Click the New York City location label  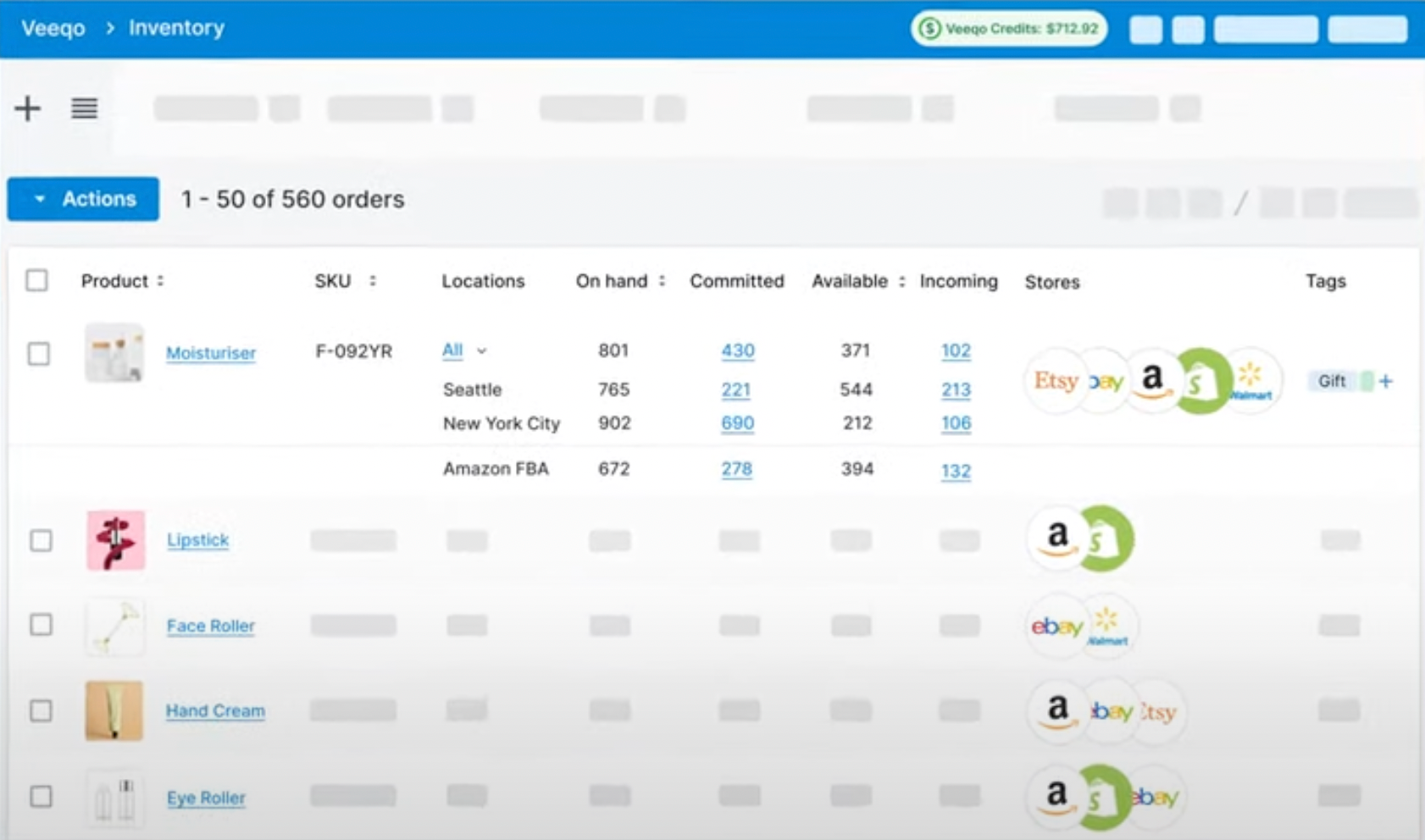(502, 423)
